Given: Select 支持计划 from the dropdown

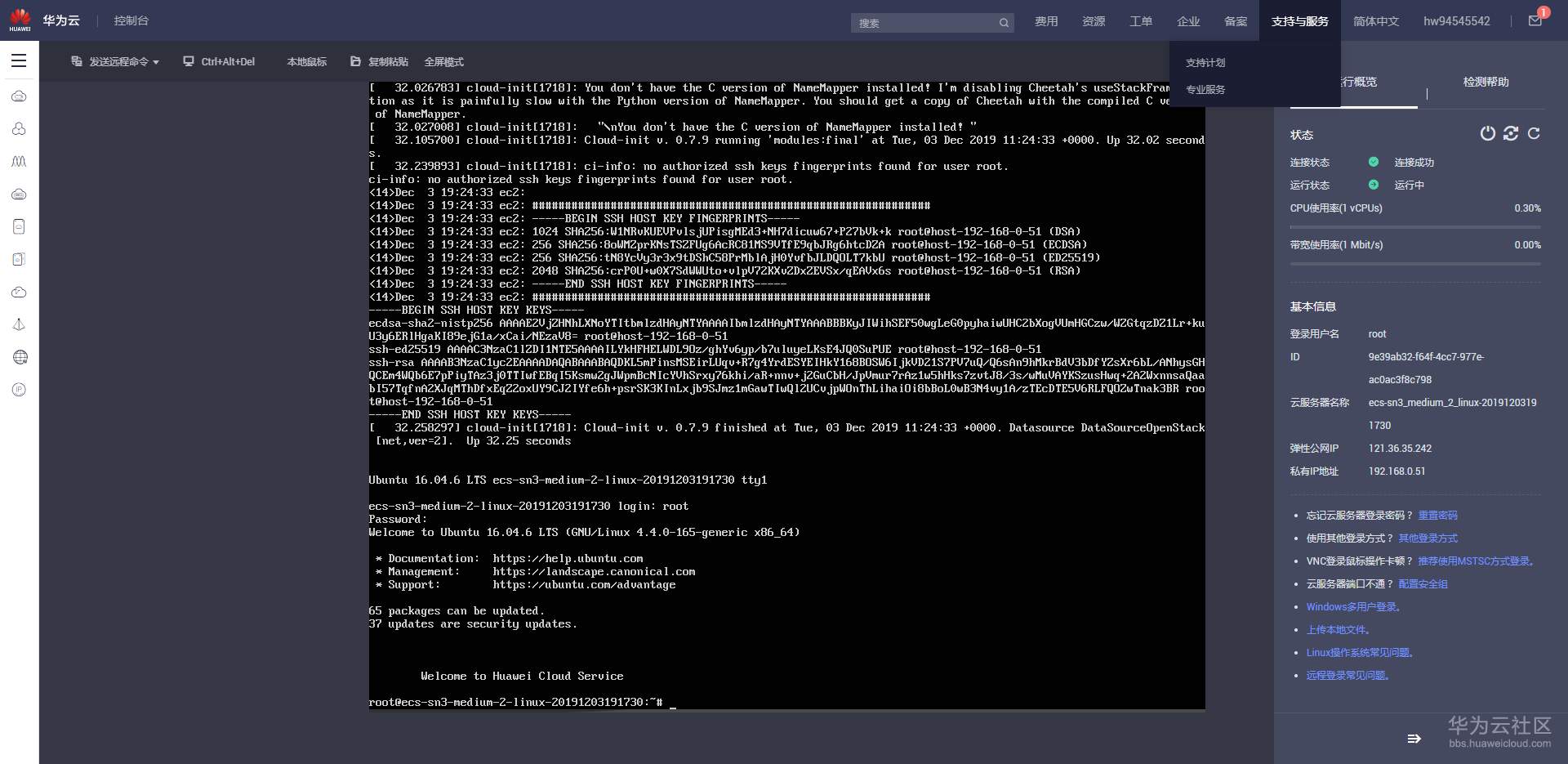Looking at the screenshot, I should pos(1205,63).
